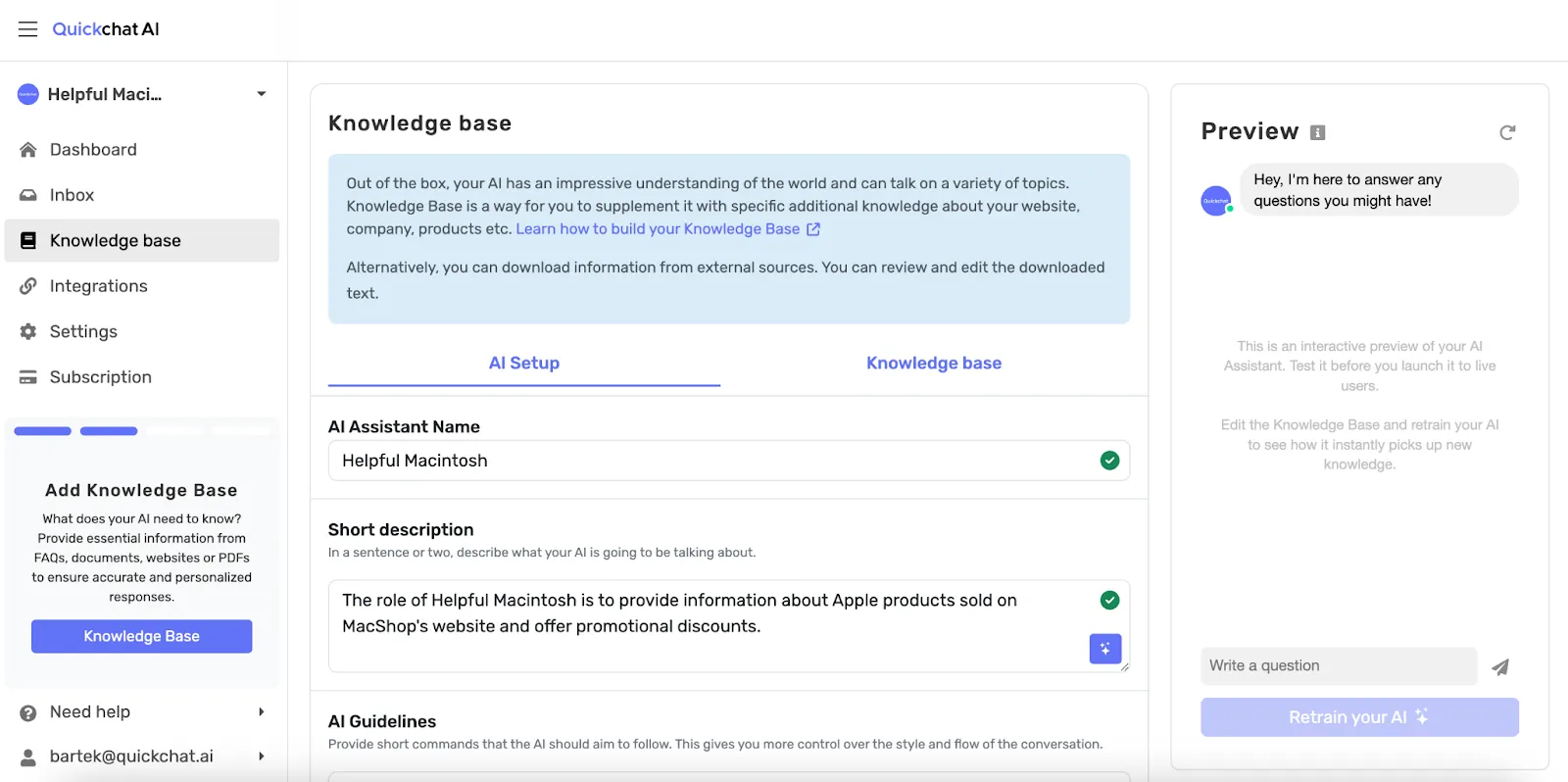
Task: Click the Helpful Maci… assistant avatar icon
Action: pos(28,94)
